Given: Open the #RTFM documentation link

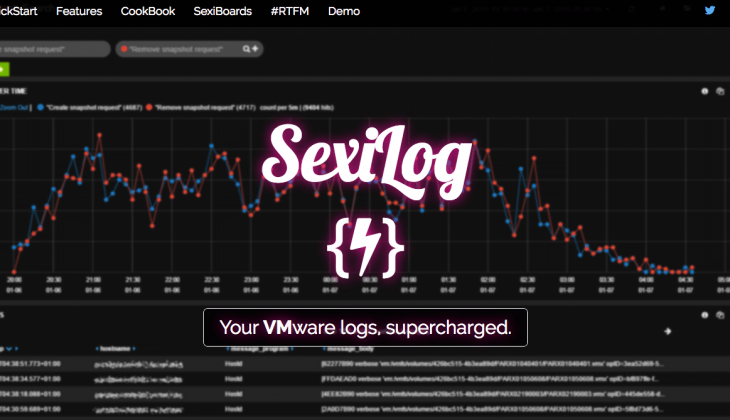Looking at the screenshot, I should tap(290, 11).
